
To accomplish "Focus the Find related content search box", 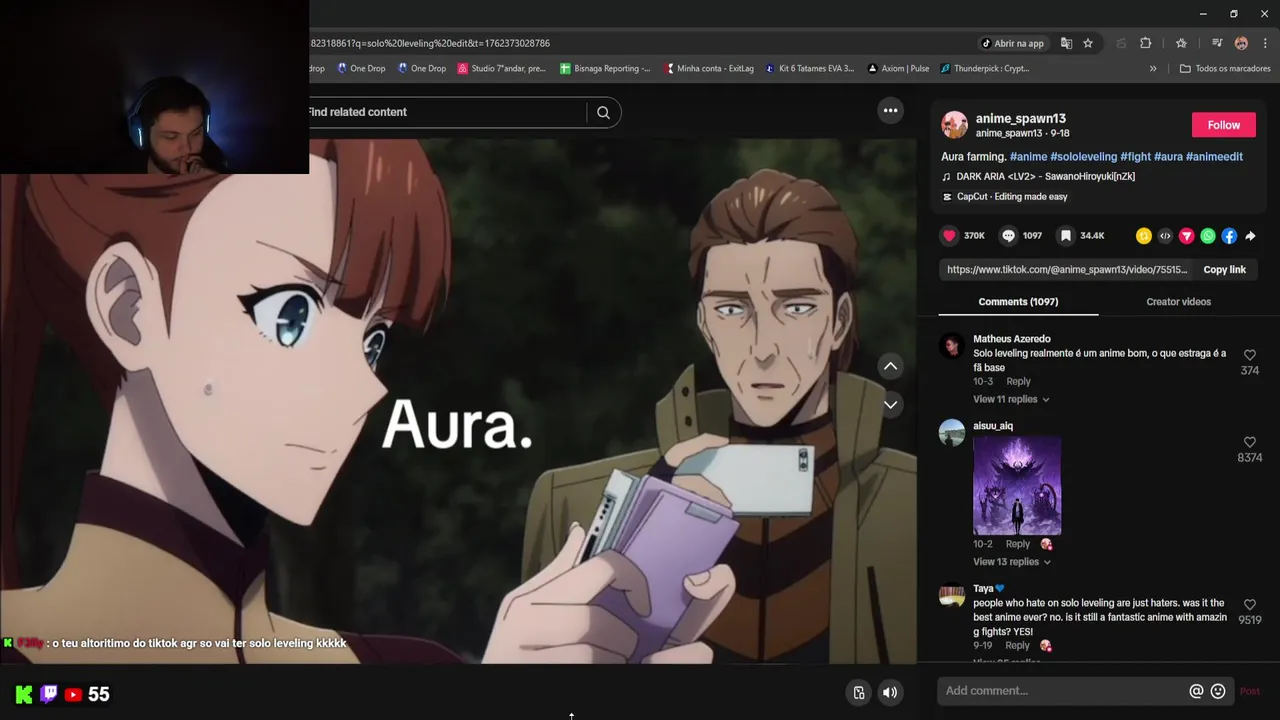I will click(446, 112).
